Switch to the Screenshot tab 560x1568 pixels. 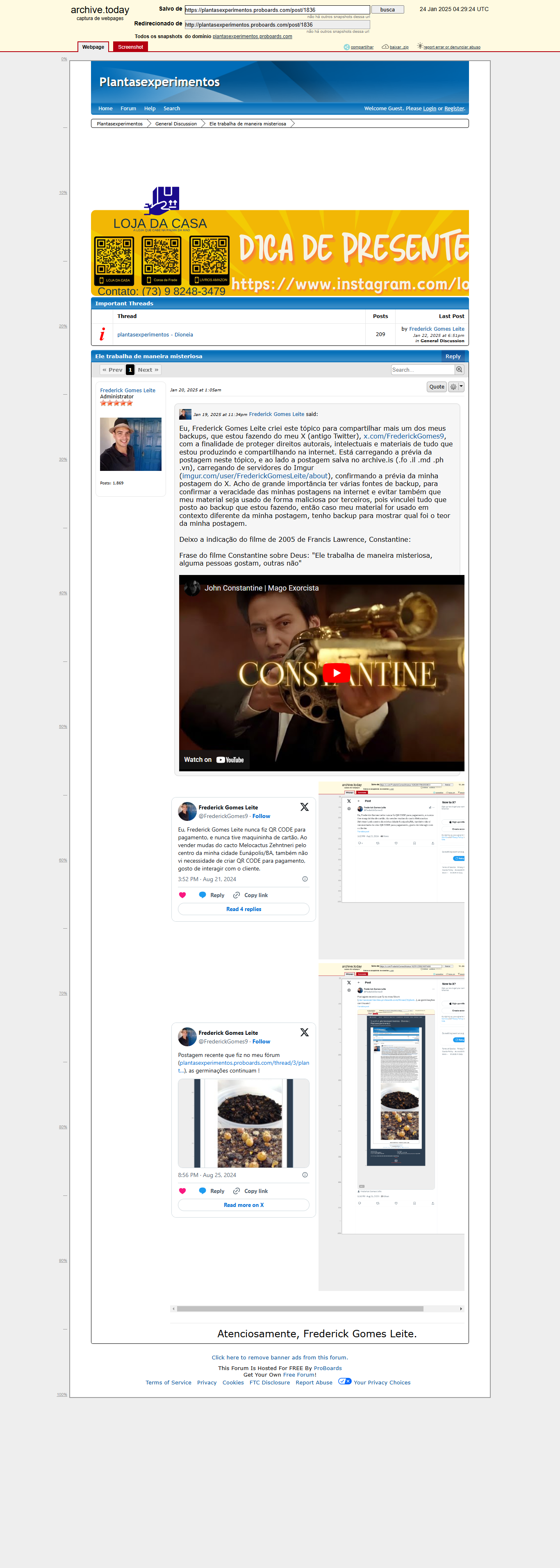130,47
